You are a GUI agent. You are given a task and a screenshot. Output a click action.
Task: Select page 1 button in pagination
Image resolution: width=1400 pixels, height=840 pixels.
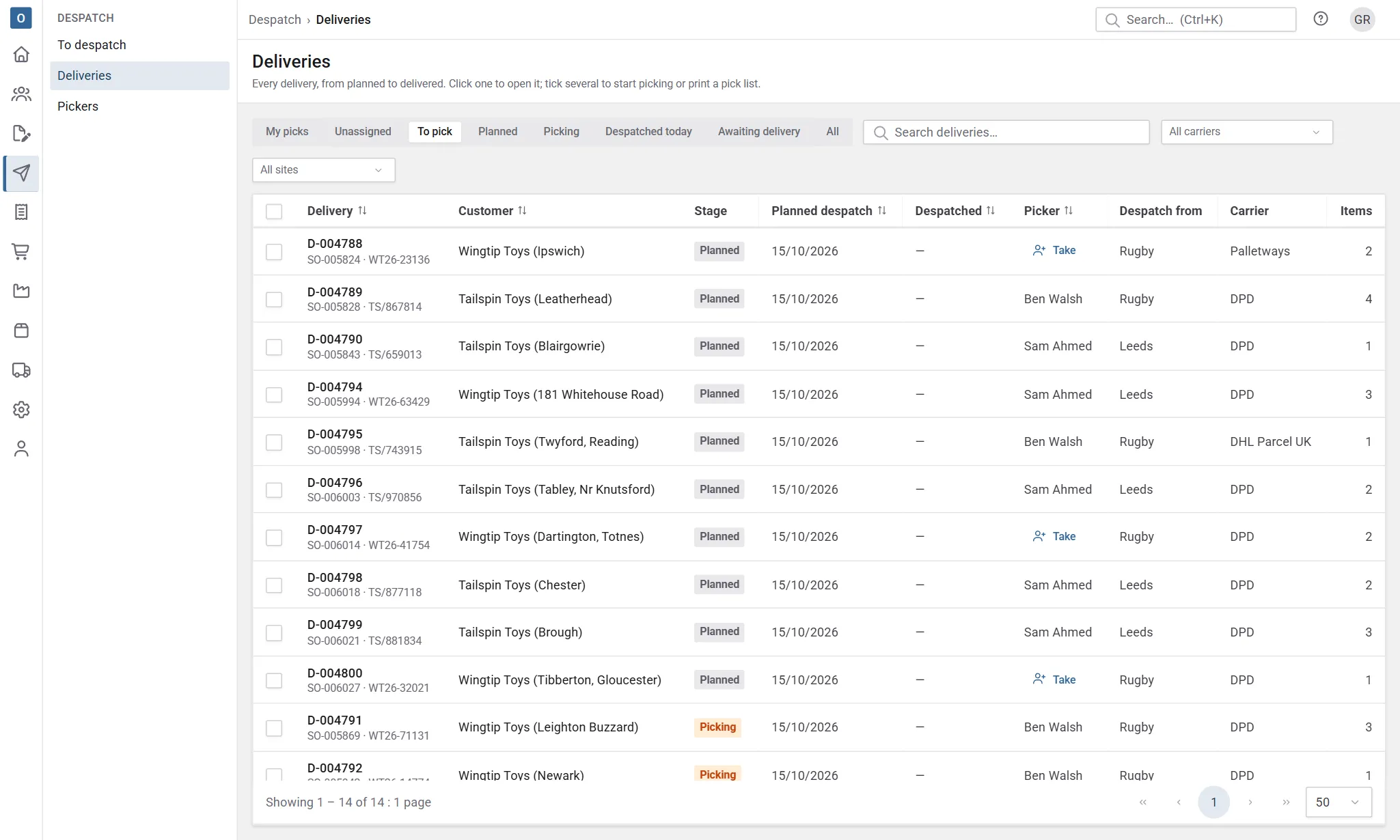point(1213,802)
